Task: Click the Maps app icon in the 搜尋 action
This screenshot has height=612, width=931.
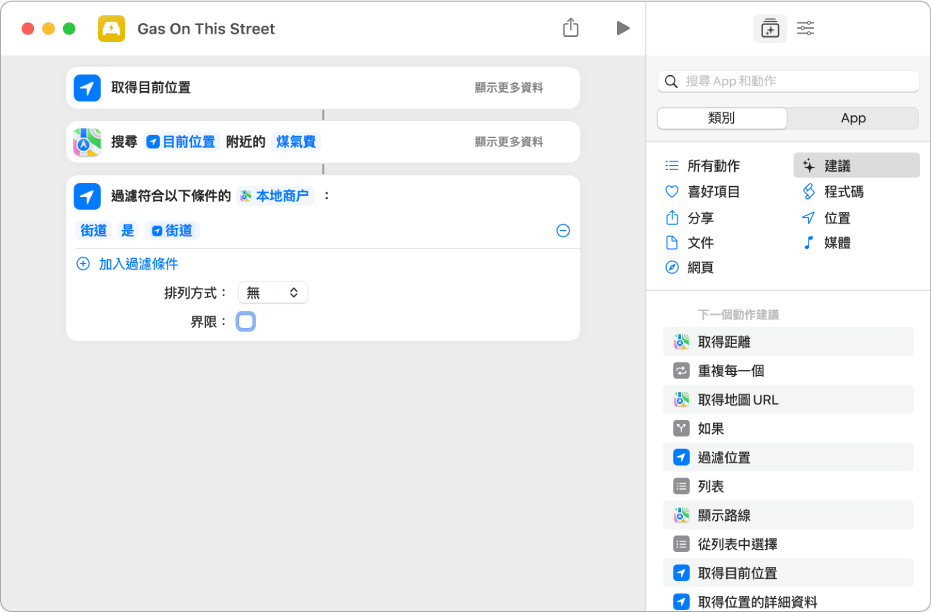Action: 87,142
